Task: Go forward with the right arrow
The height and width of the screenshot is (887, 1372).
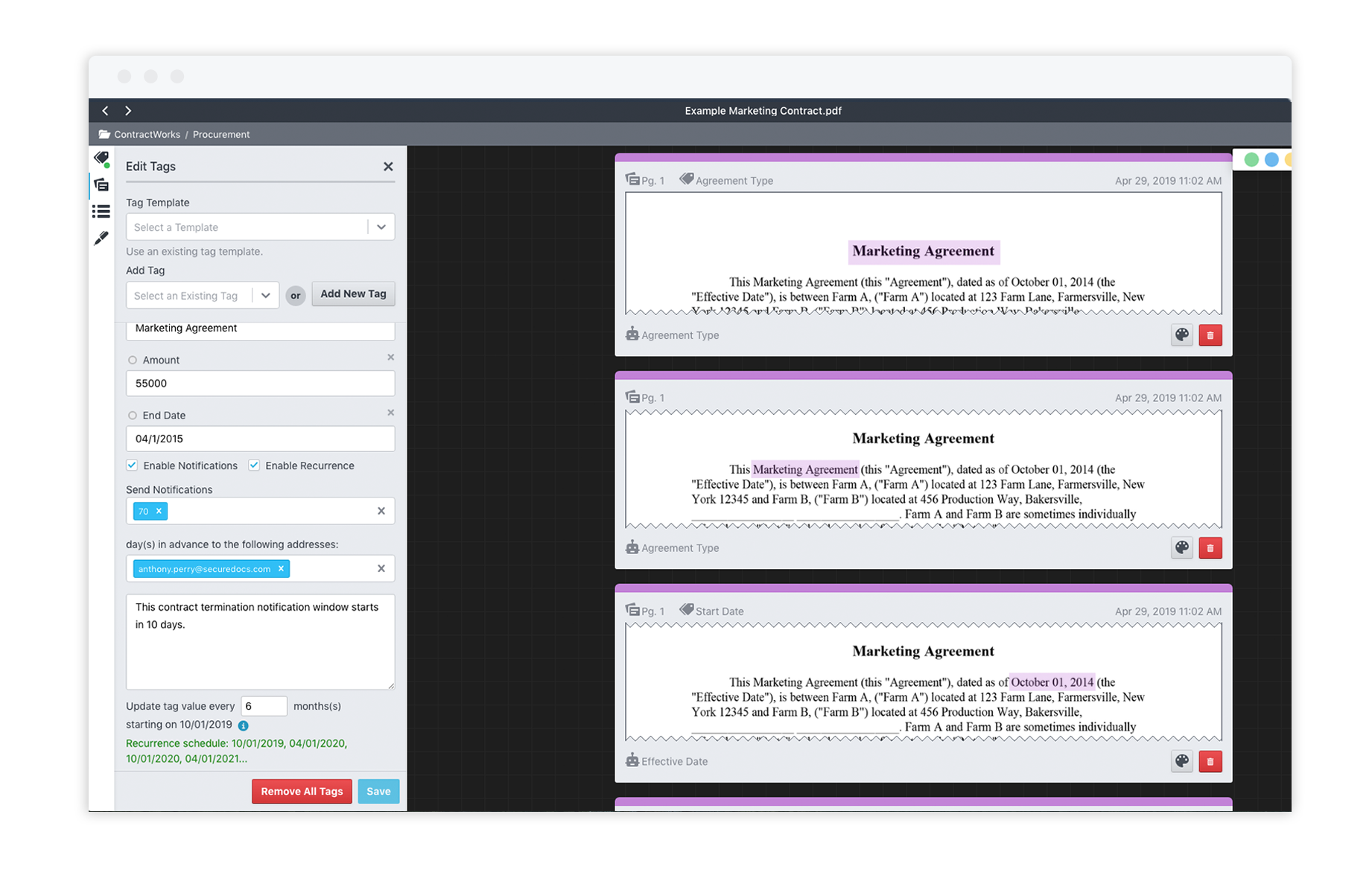Action: pos(128,111)
